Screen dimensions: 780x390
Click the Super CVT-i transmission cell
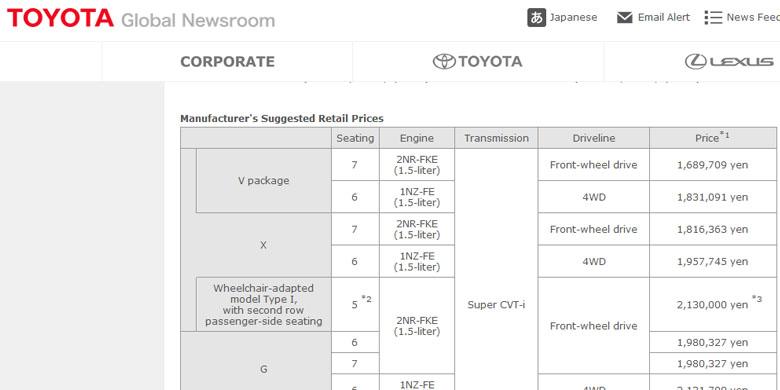click(x=496, y=305)
